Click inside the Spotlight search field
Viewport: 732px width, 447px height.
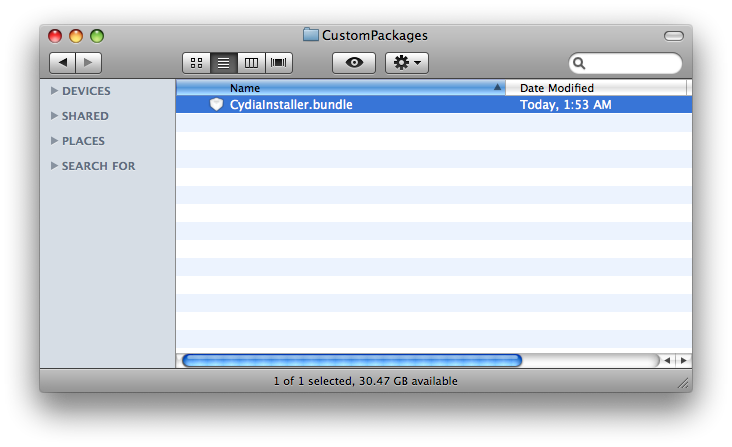point(632,64)
